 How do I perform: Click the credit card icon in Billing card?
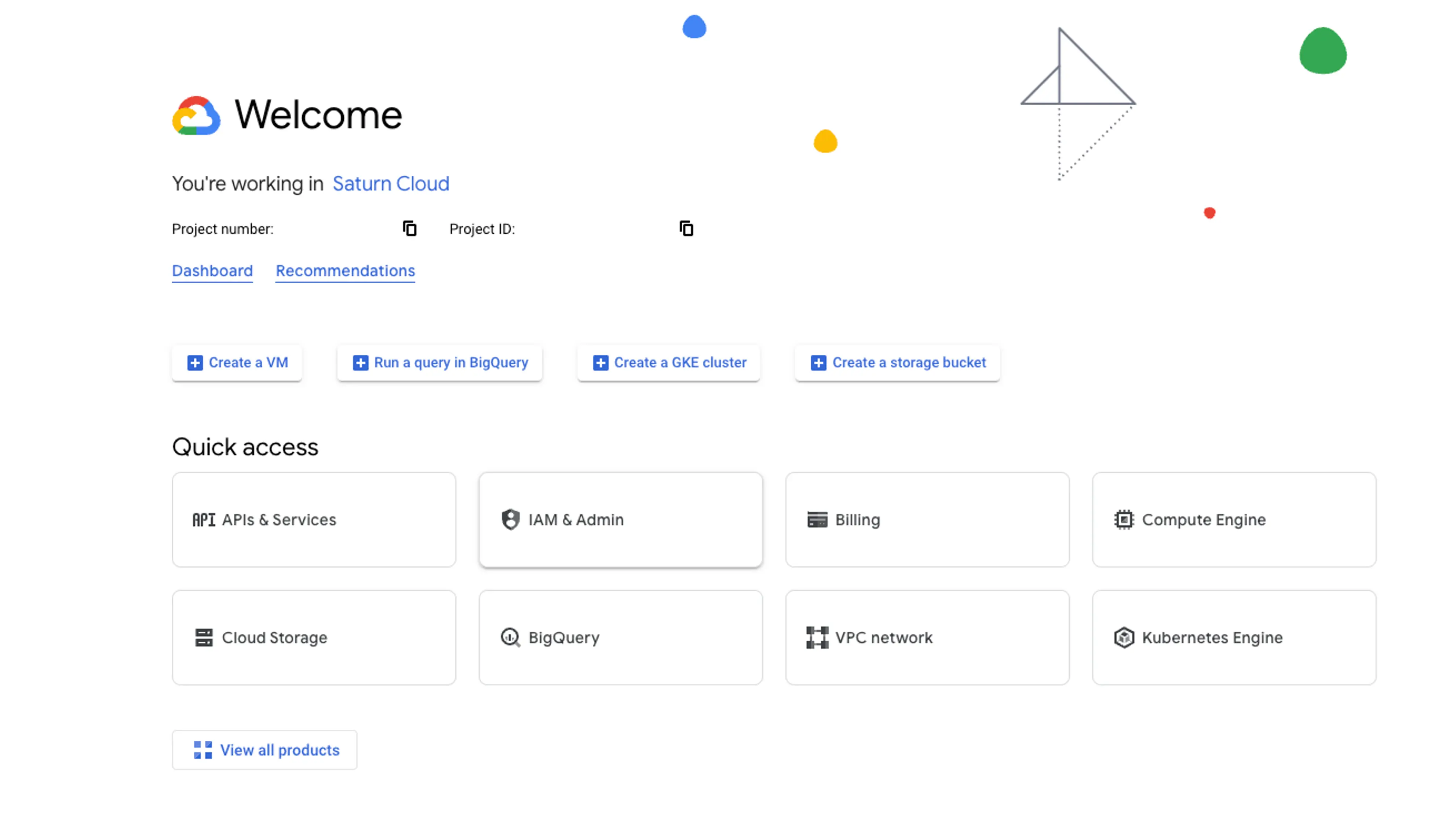[x=817, y=519]
